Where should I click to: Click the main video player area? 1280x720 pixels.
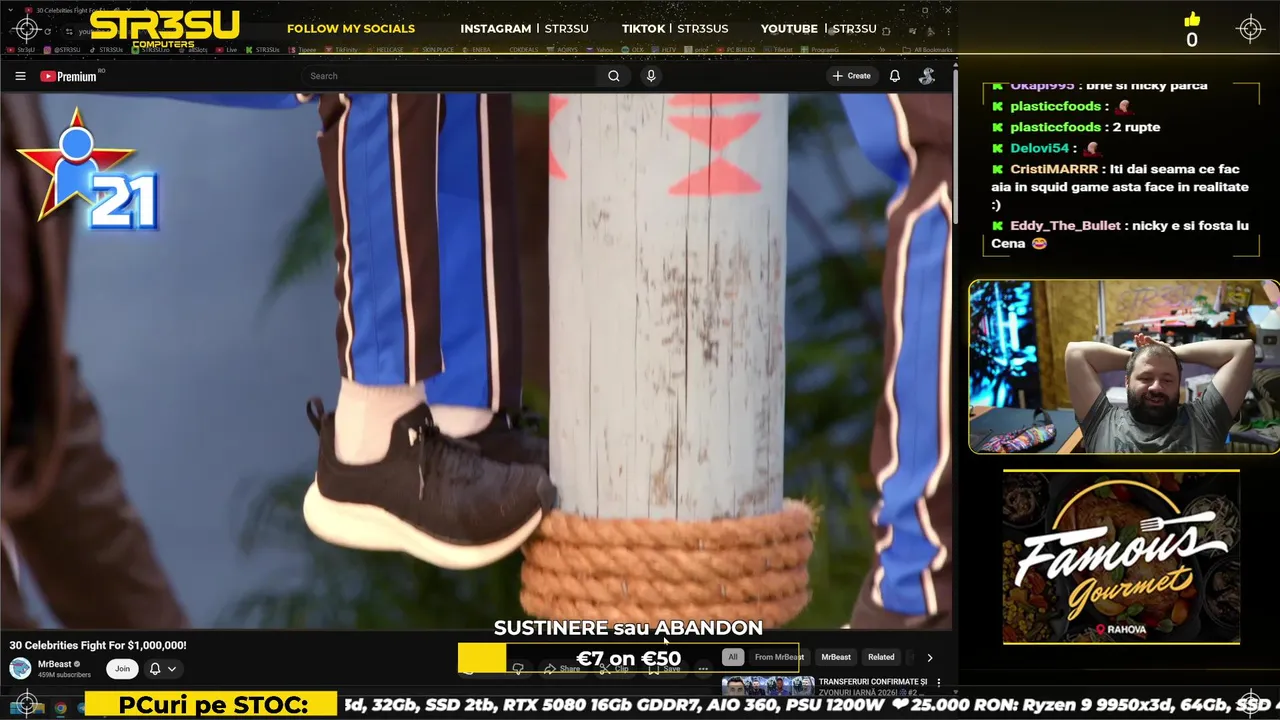[476, 360]
